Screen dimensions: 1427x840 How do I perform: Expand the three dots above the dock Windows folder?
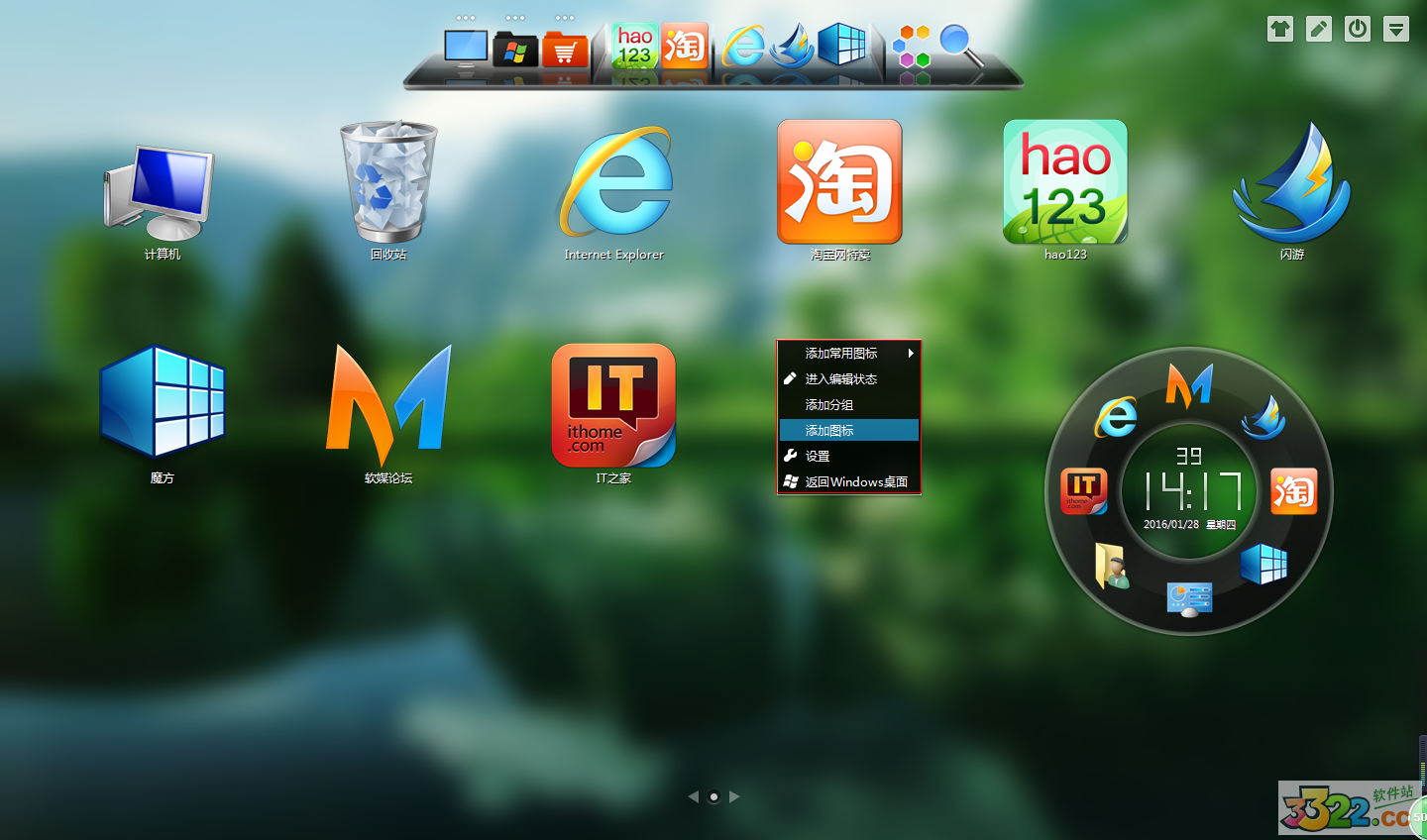(x=515, y=18)
